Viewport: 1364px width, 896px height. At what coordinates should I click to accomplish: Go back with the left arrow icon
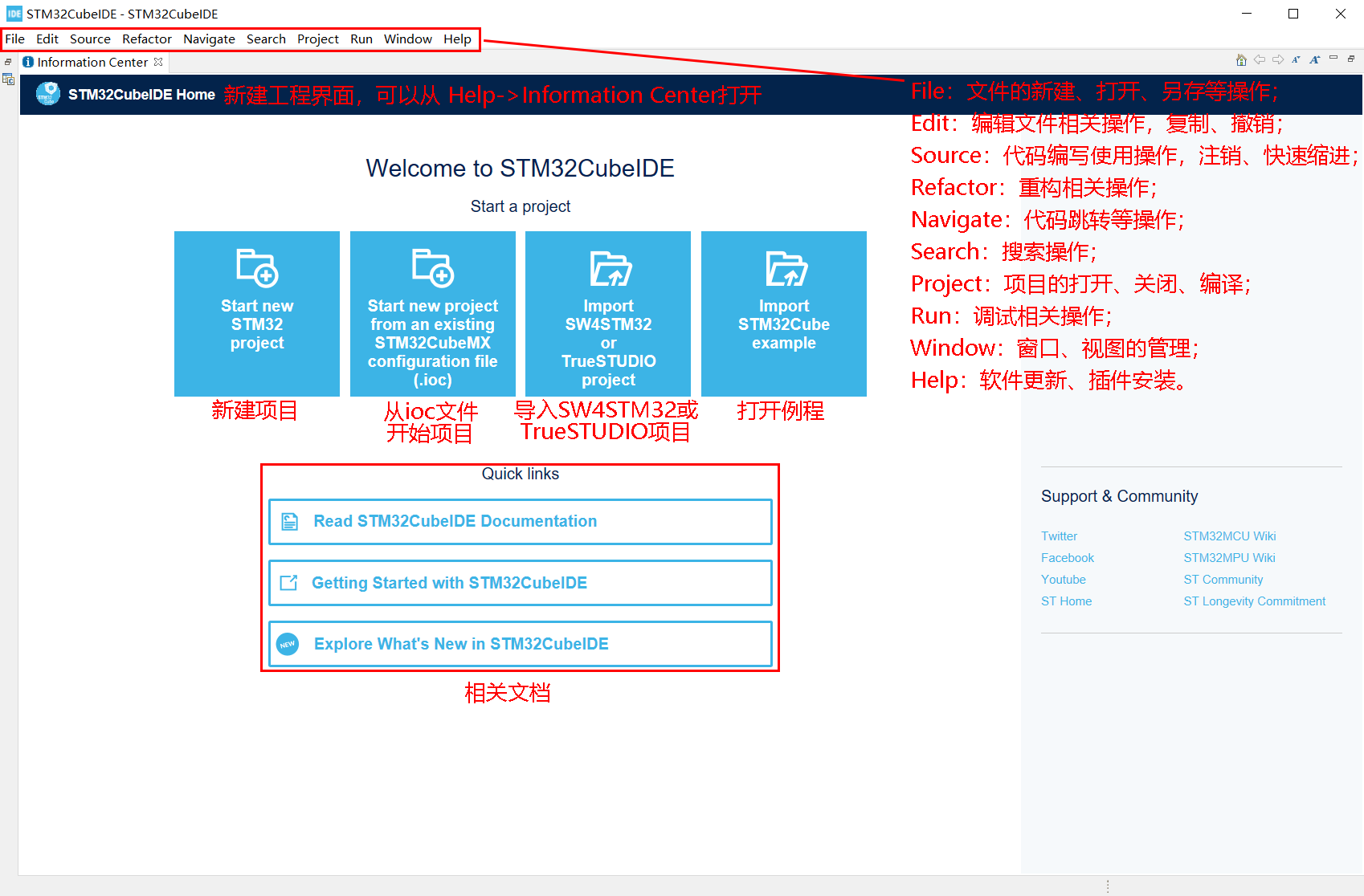point(1260,59)
